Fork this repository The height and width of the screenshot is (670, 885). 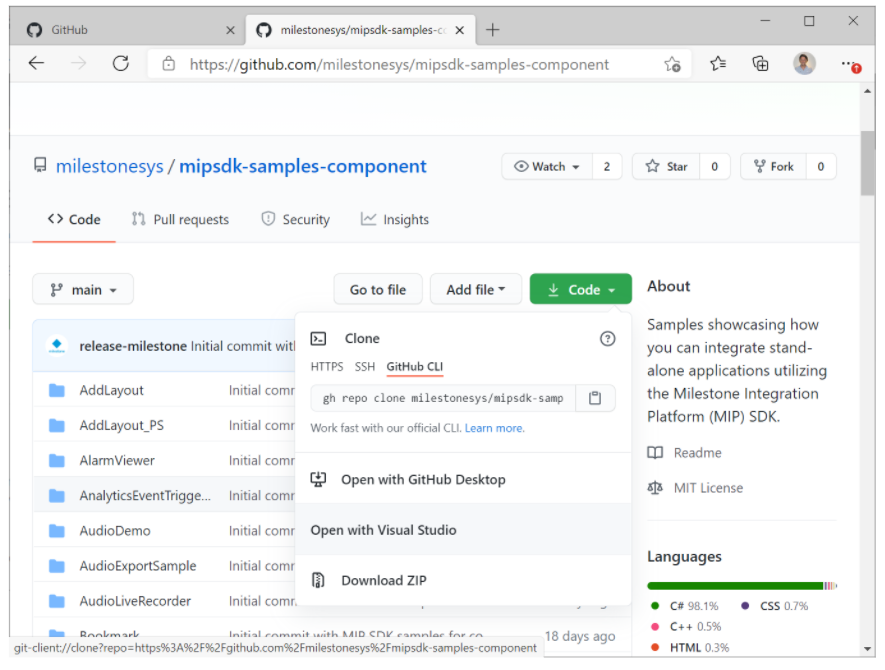[773, 167]
